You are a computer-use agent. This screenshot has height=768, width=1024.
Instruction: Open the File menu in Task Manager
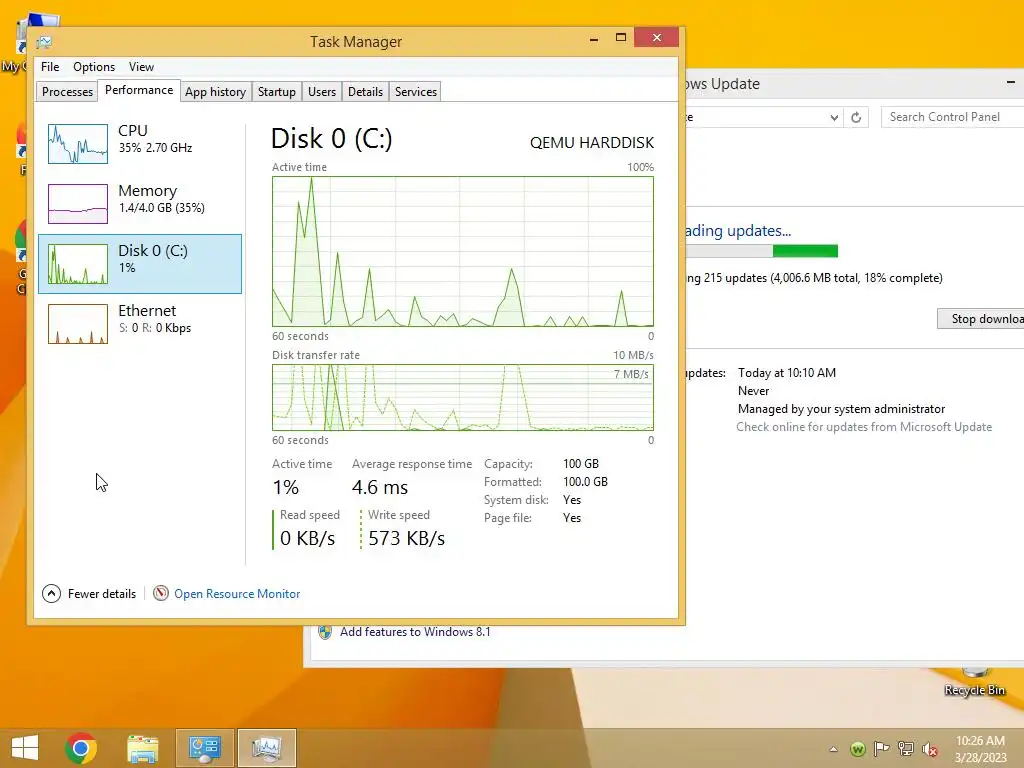click(50, 67)
